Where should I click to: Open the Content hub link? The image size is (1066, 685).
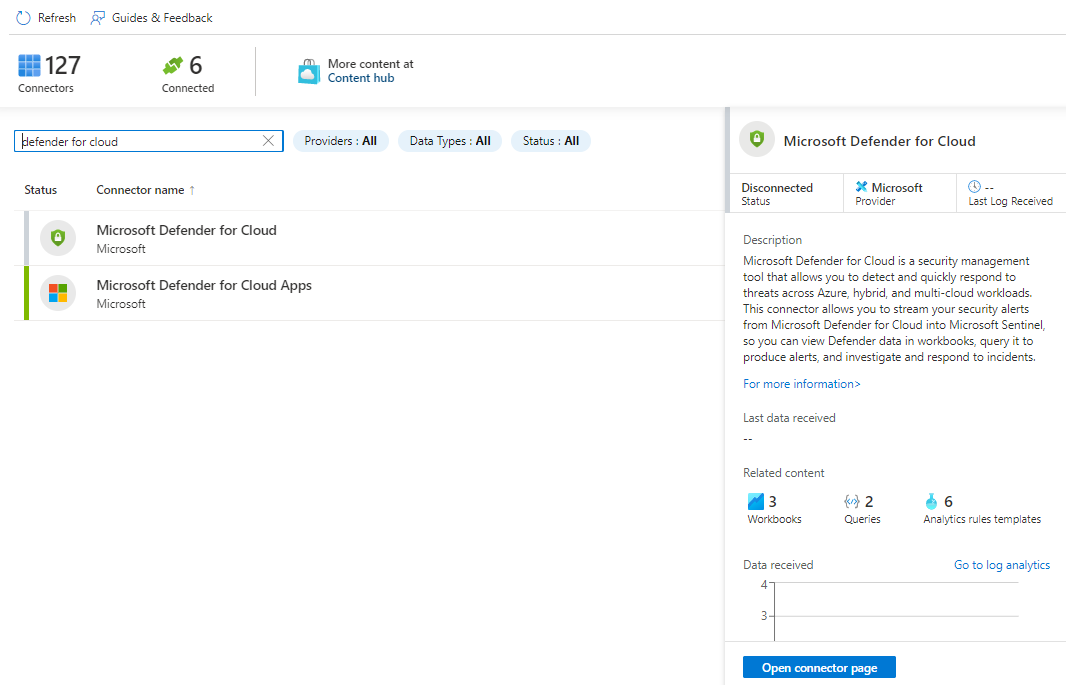pyautogui.click(x=360, y=78)
